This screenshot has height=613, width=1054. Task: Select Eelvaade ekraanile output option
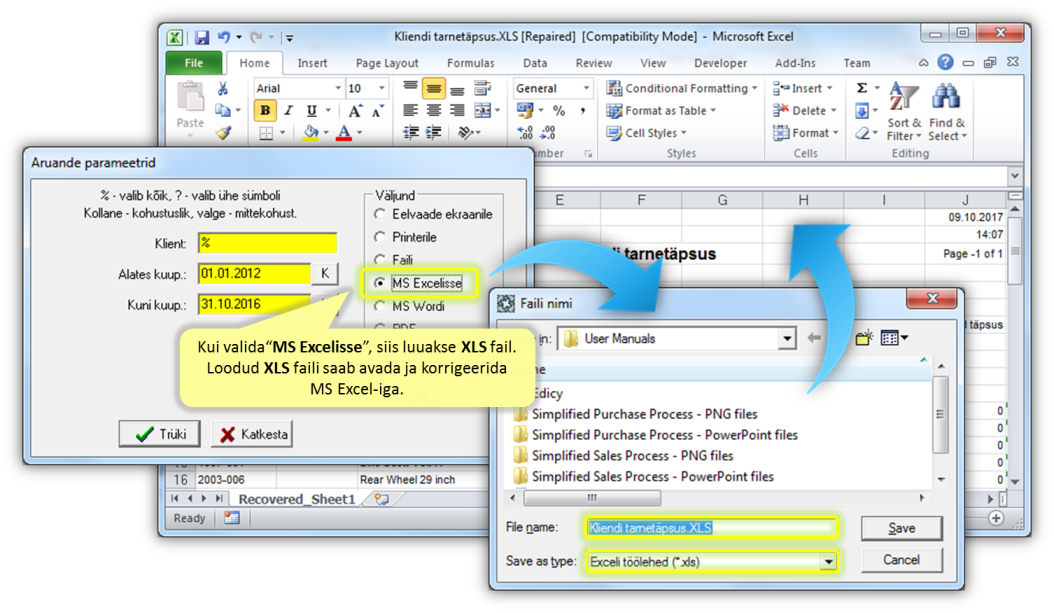pyautogui.click(x=380, y=214)
